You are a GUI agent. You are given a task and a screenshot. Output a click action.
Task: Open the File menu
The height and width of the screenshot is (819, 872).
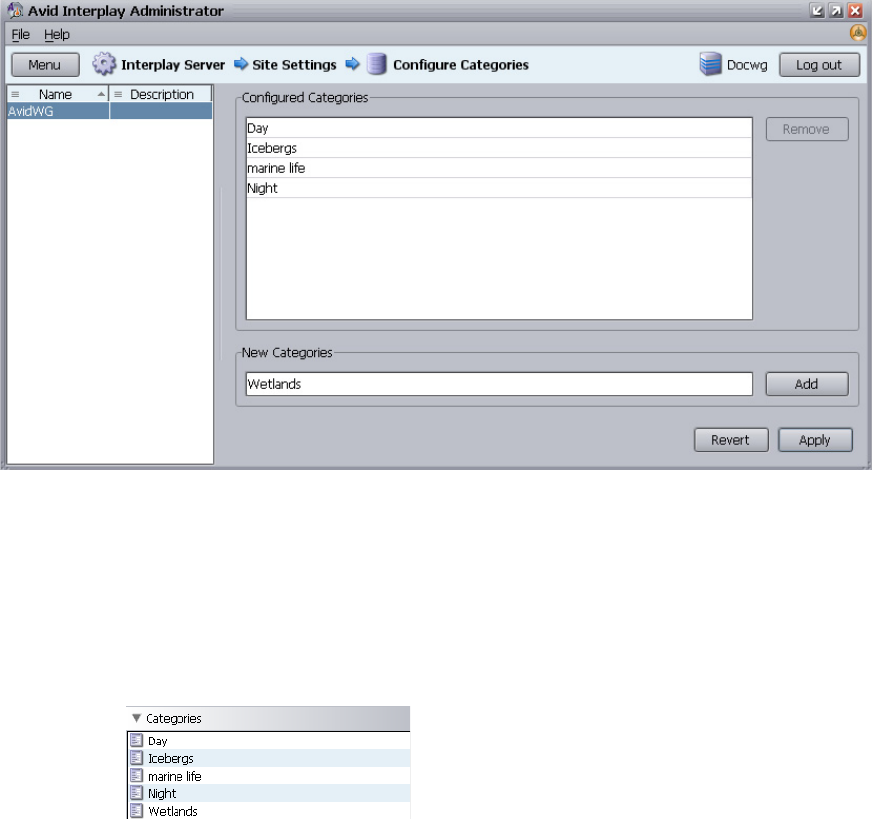pos(21,34)
